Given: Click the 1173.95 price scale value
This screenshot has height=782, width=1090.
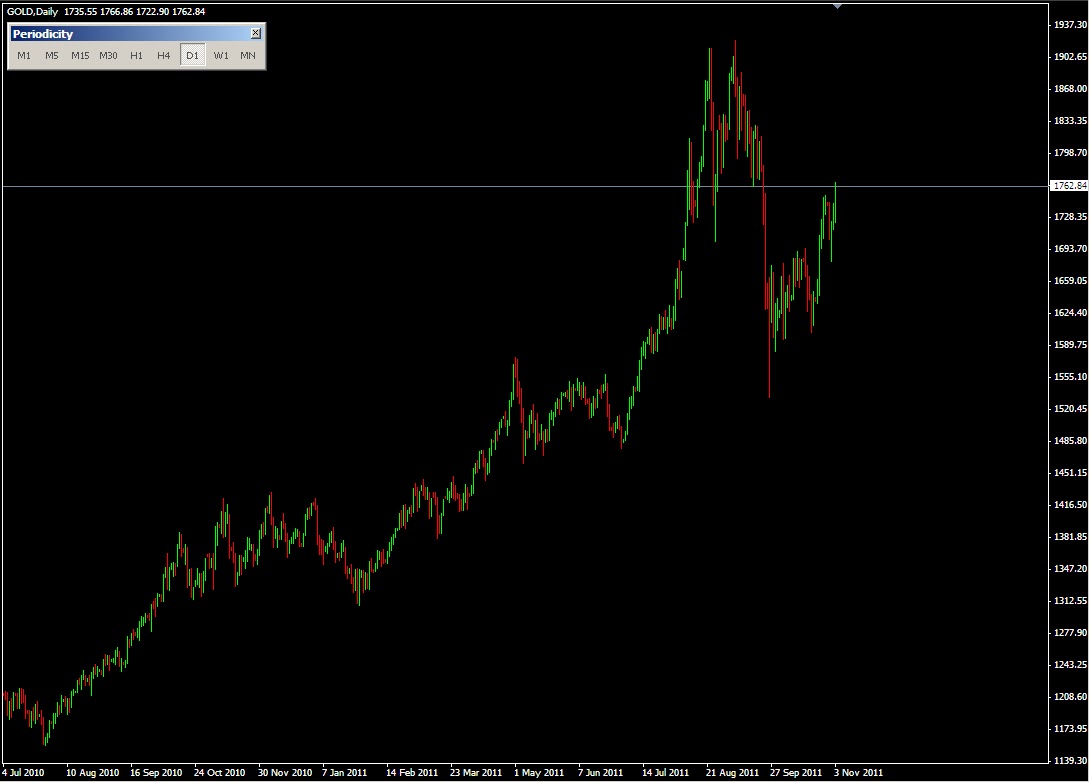Looking at the screenshot, I should point(1070,728).
